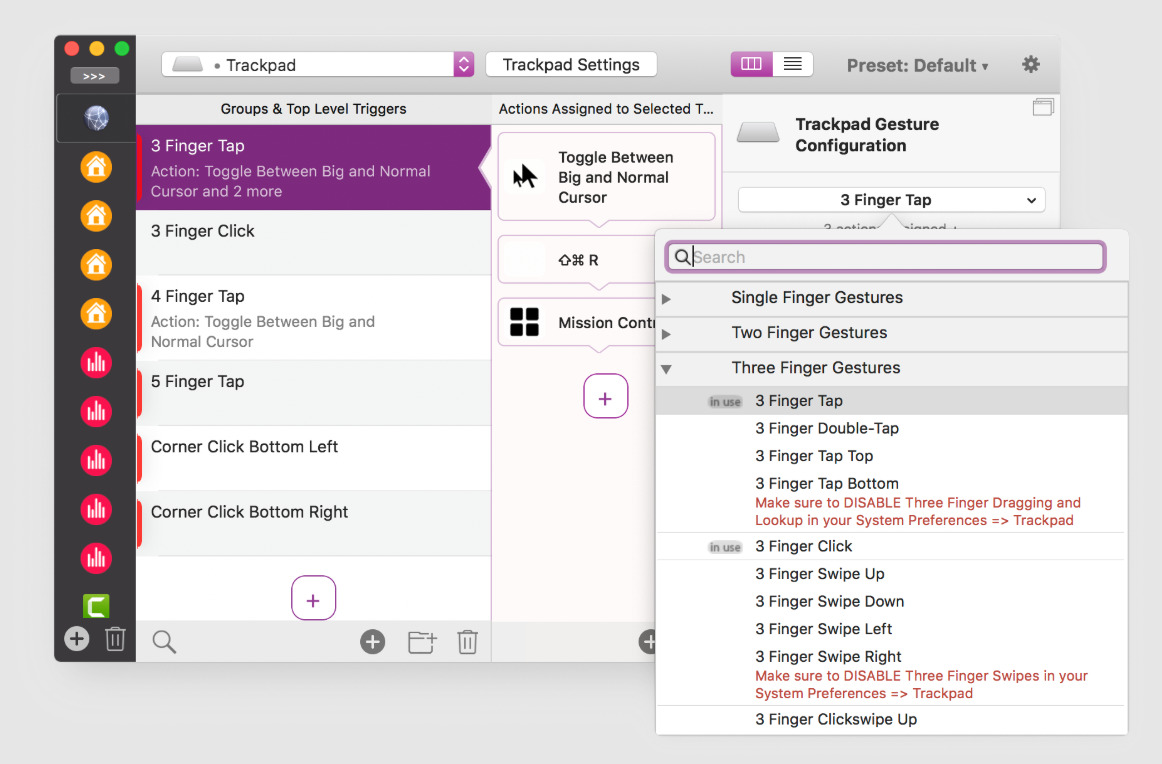Click the green Camtasia app icon in sidebar

[x=96, y=605]
